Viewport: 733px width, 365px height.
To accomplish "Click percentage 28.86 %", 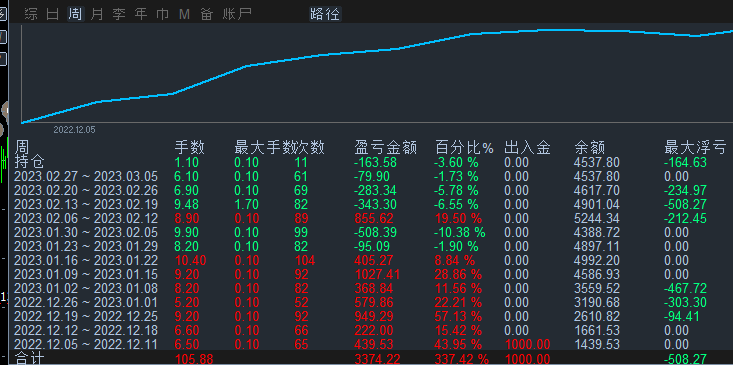I will coord(459,274).
